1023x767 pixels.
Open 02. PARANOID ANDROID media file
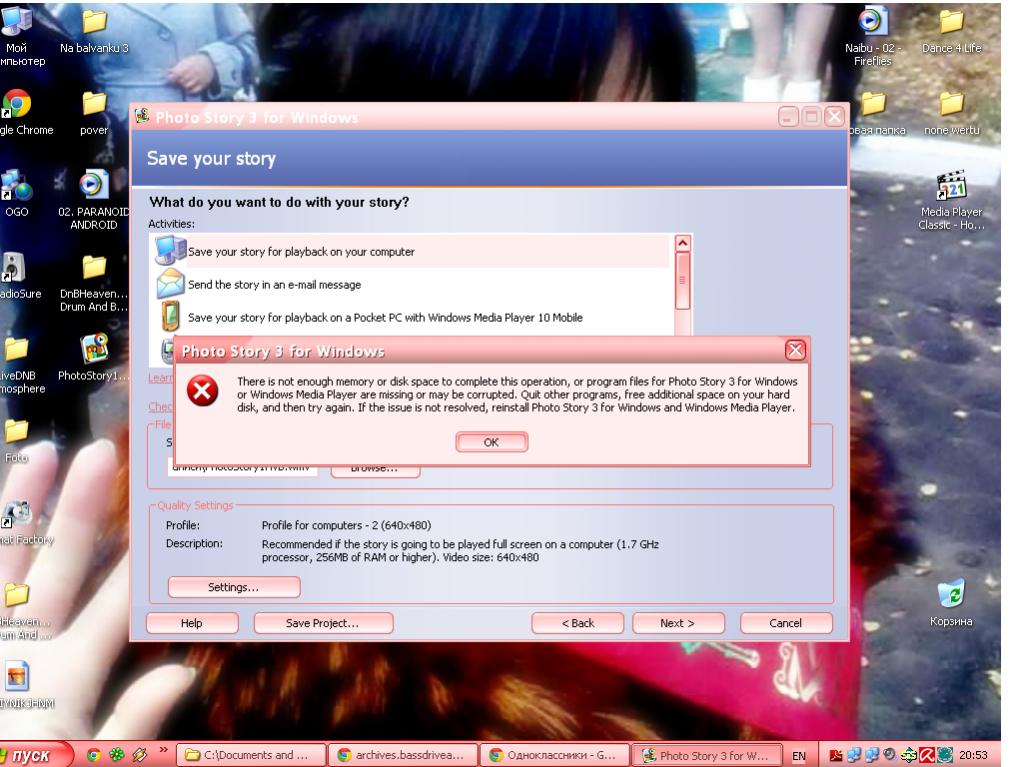pyautogui.click(x=93, y=201)
